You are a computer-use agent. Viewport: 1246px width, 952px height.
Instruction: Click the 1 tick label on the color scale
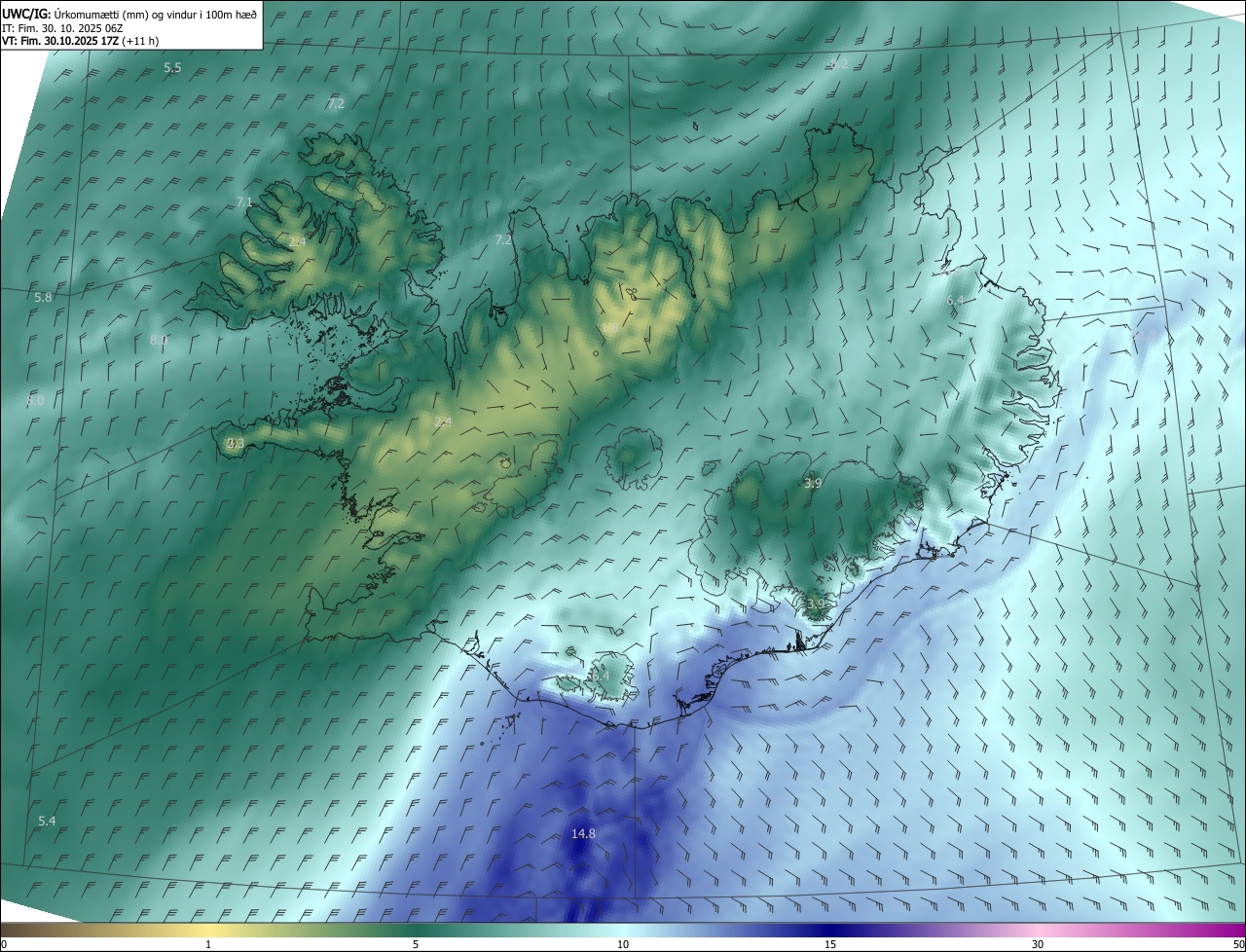[x=208, y=944]
